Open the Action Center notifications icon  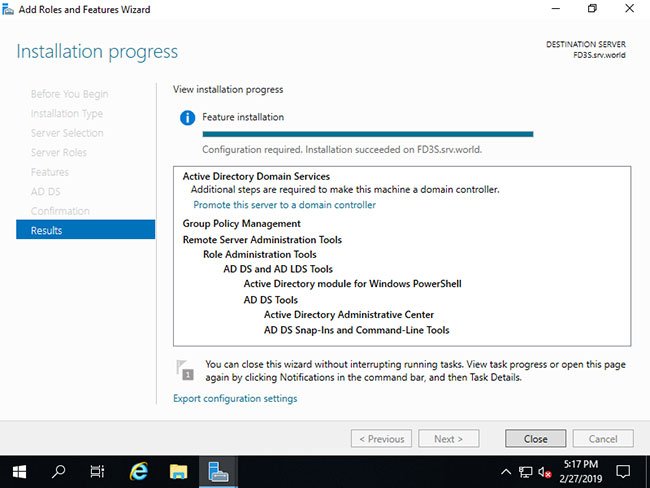623,472
